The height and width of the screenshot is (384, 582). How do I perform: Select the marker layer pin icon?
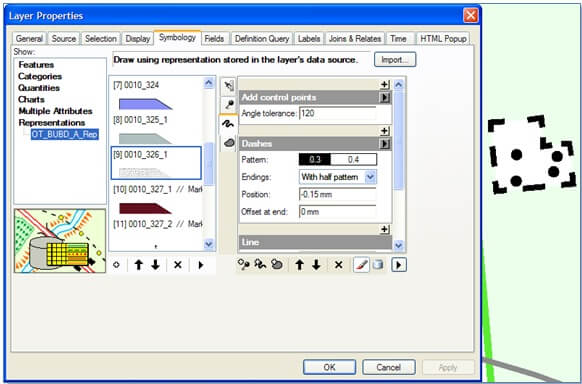coord(229,105)
